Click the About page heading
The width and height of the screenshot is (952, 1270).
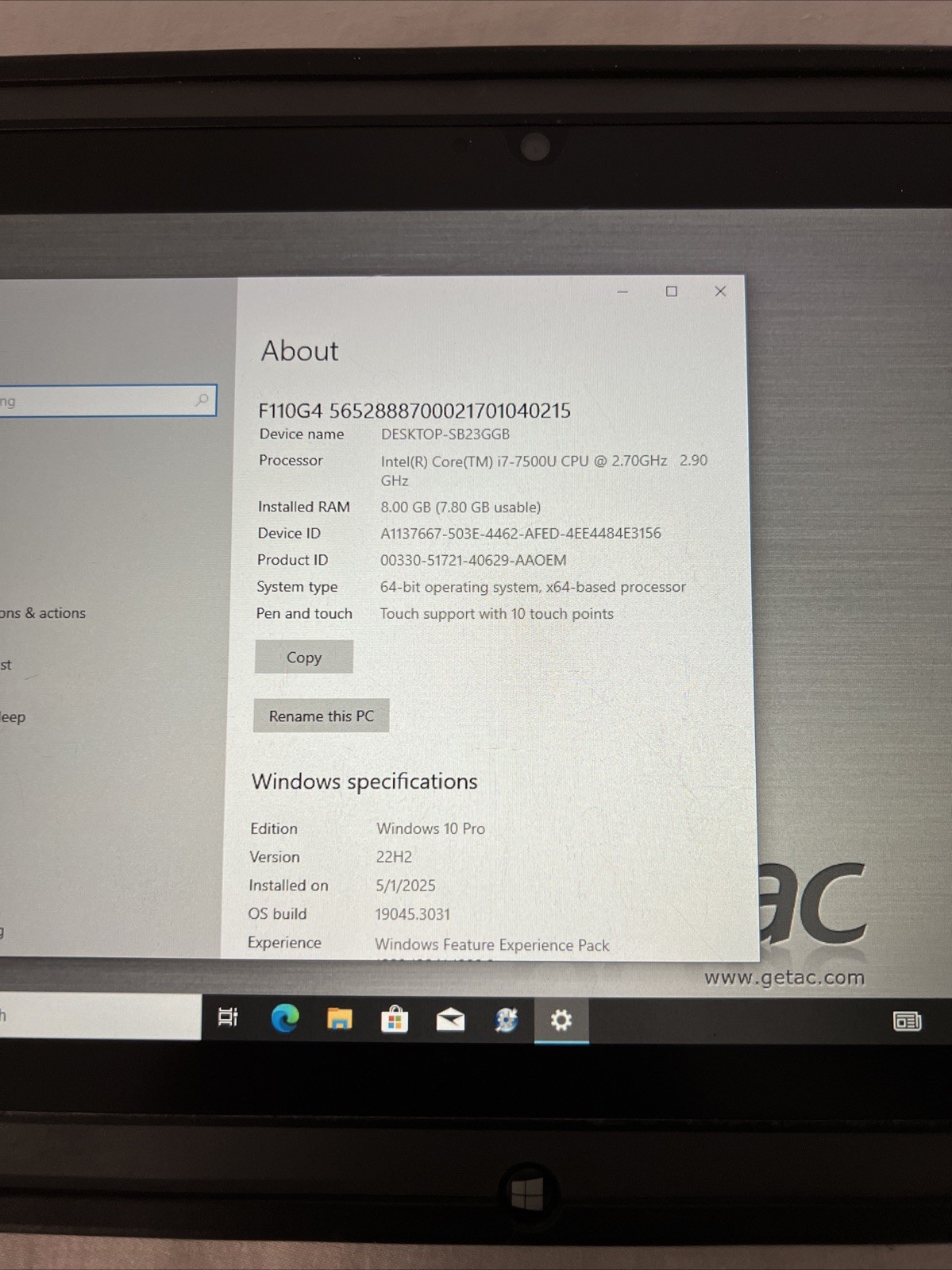(299, 351)
